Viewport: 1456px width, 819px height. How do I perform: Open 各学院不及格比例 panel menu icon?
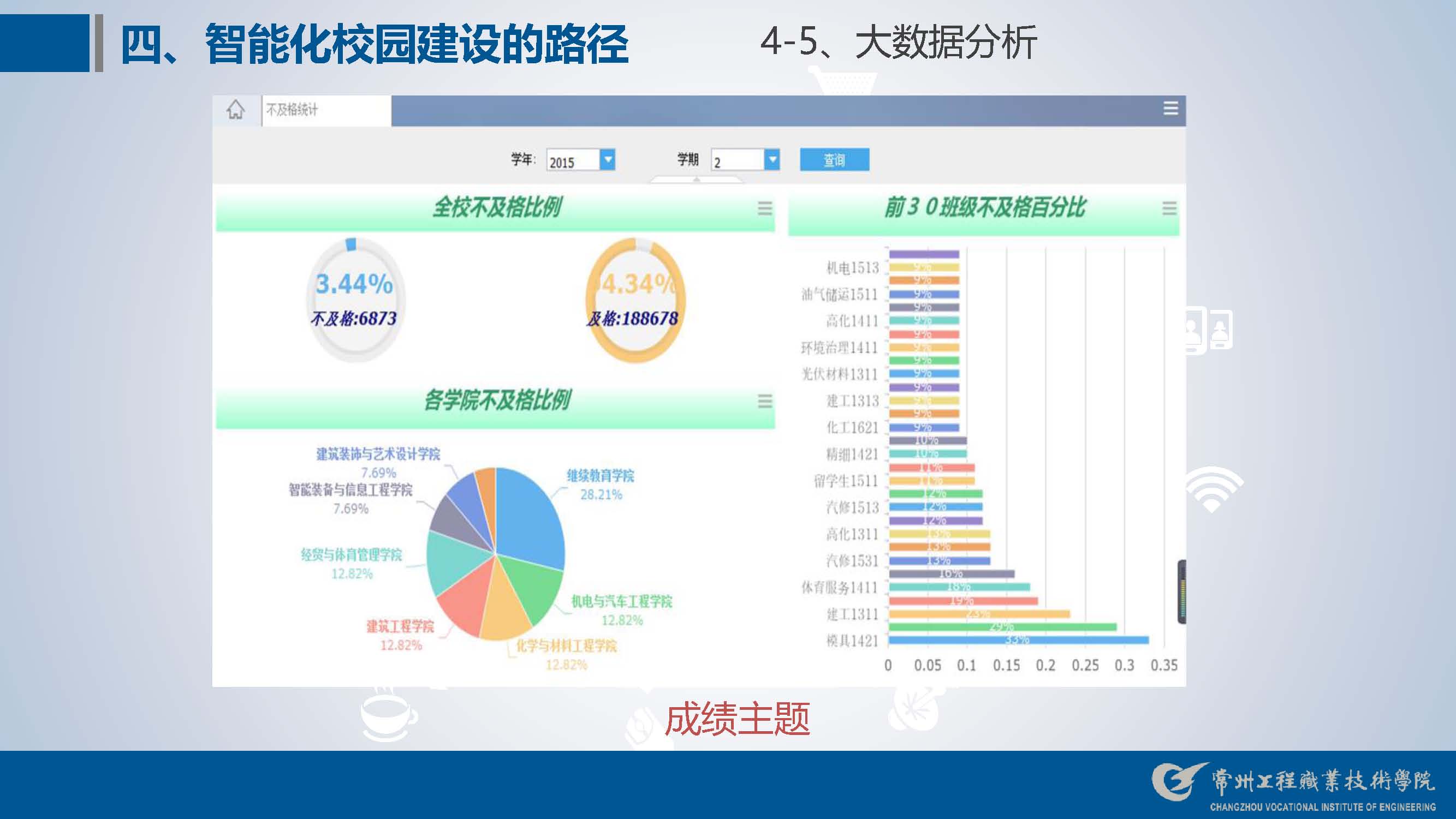pos(765,401)
